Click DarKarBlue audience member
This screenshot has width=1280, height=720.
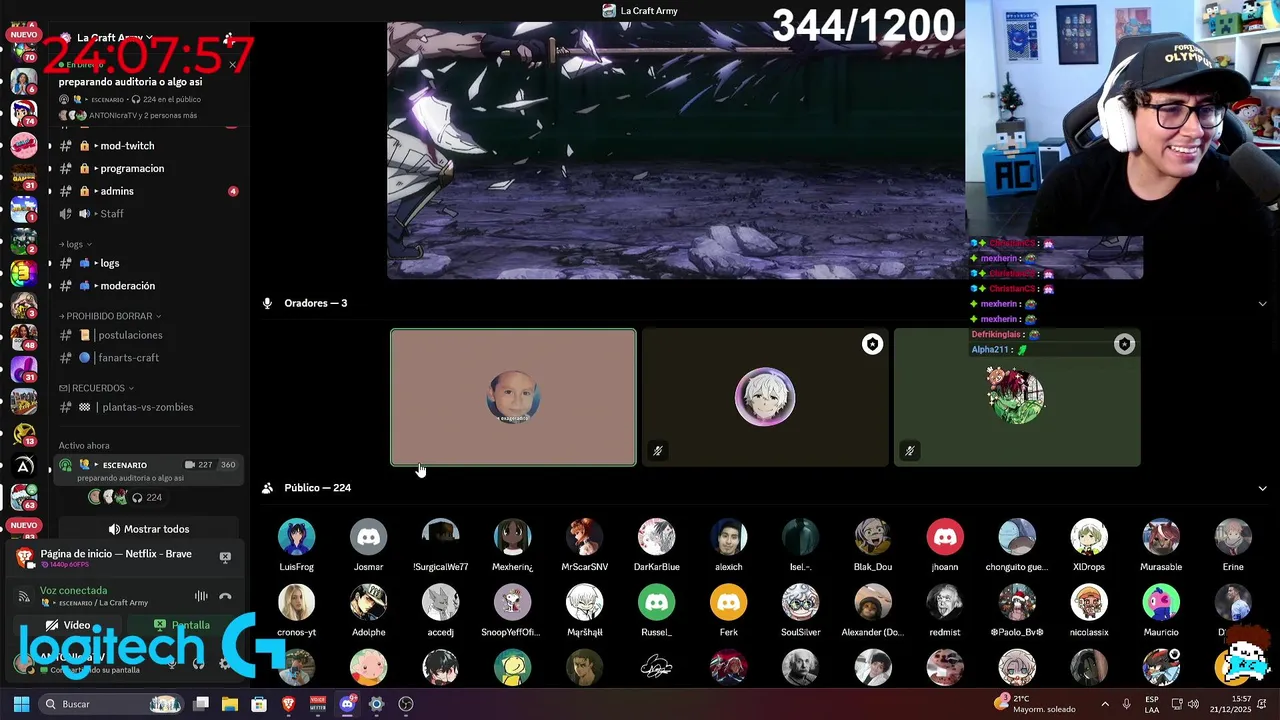[x=656, y=546]
